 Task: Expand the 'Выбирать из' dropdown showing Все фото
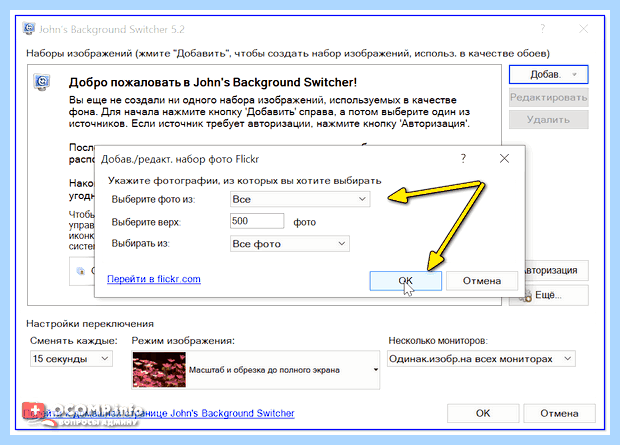click(289, 244)
